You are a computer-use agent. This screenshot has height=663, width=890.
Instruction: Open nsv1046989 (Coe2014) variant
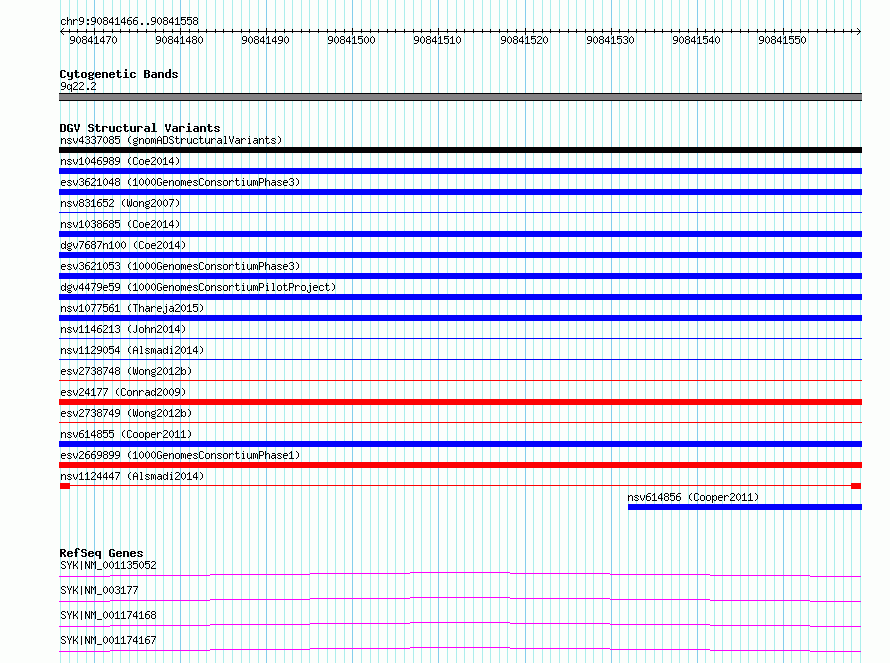(120, 161)
